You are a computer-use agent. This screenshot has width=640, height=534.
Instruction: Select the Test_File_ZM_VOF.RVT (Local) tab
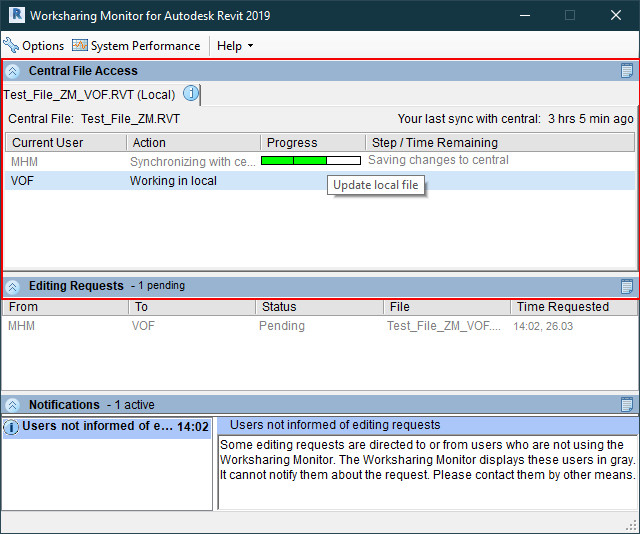click(89, 95)
